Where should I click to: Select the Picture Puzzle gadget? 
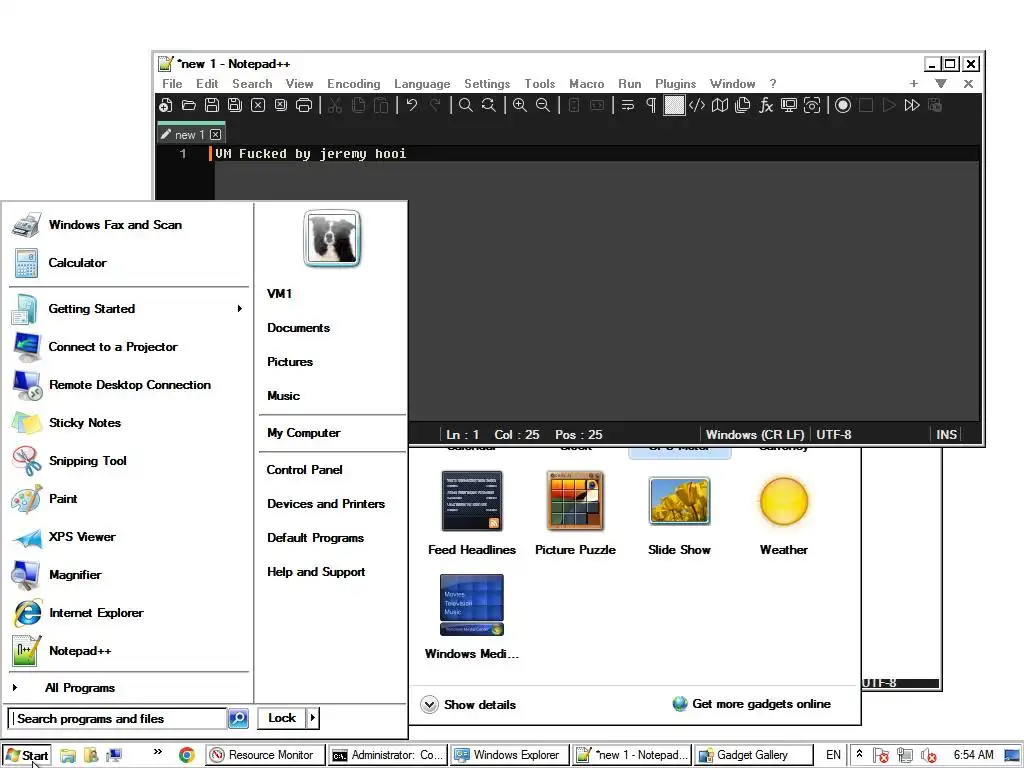pos(575,513)
